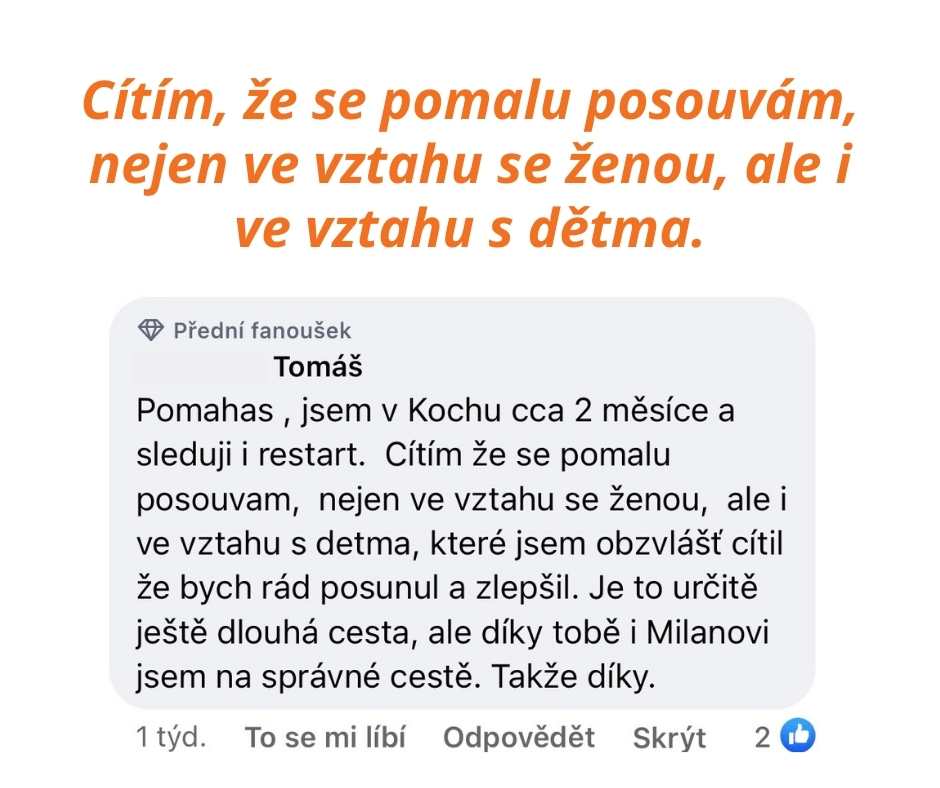Like the comment via To se mi líbí
Screen dimensions: 940x788
(x=326, y=738)
